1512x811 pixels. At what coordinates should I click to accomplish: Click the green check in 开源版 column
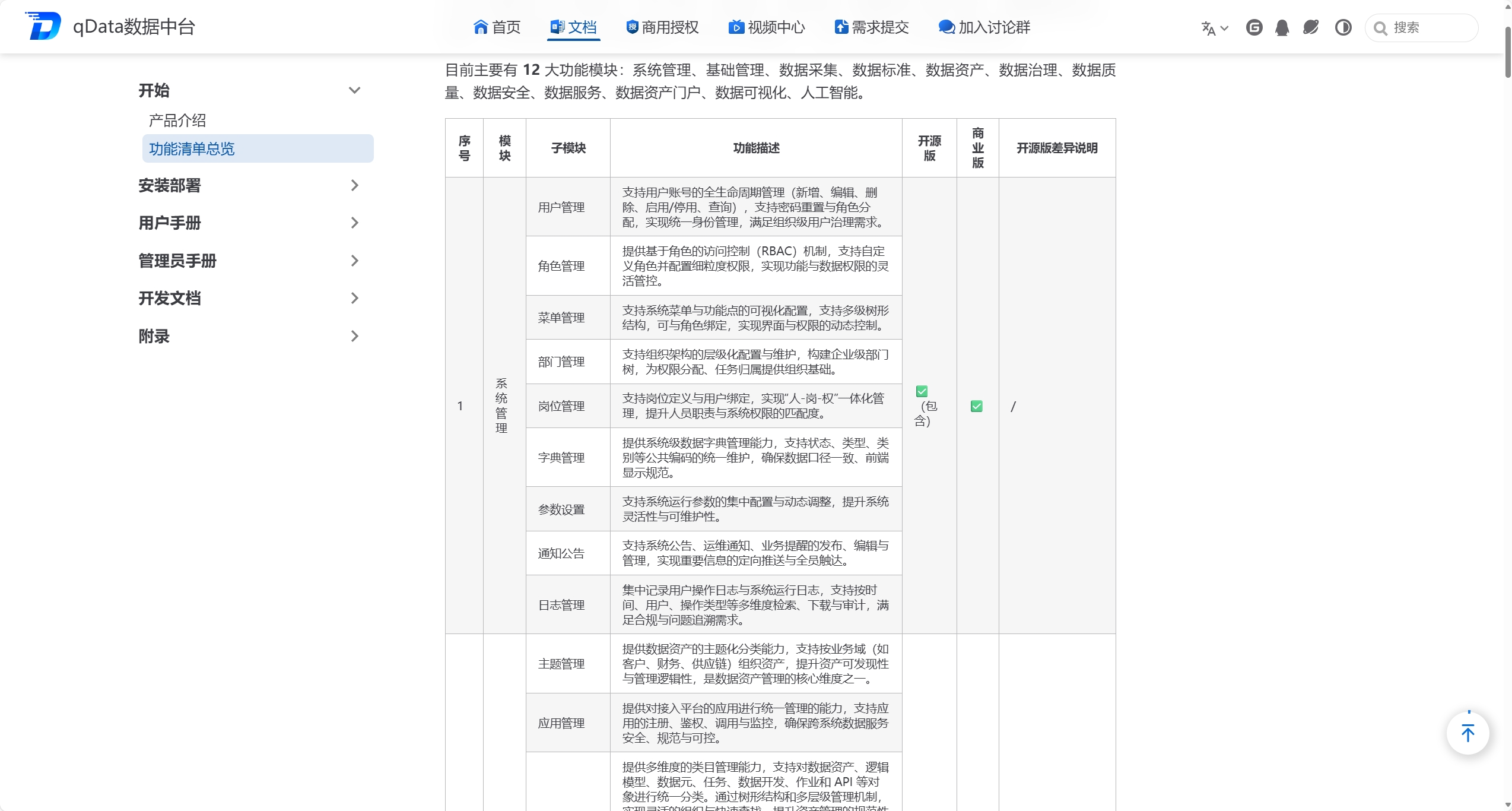click(x=922, y=391)
